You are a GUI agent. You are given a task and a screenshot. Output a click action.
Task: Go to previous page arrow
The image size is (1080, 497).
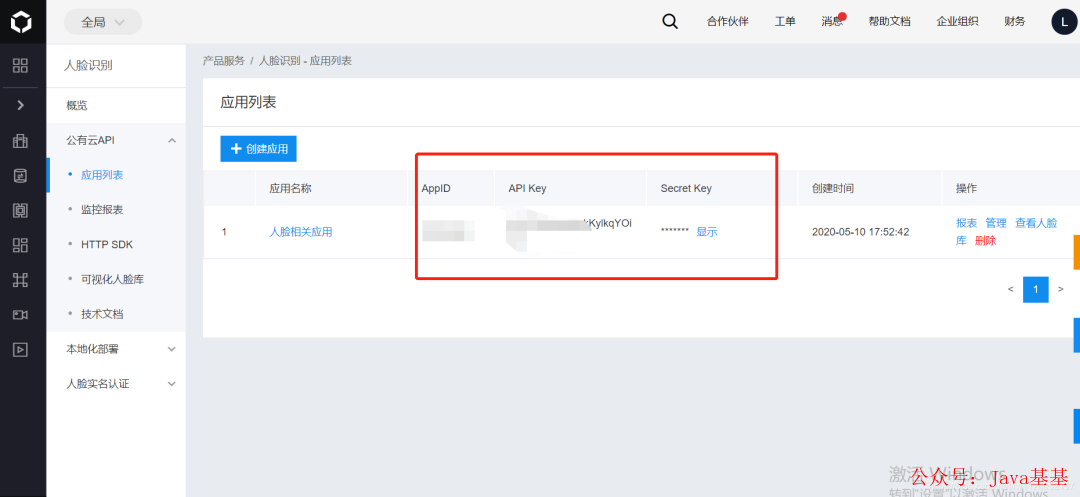coord(1010,289)
